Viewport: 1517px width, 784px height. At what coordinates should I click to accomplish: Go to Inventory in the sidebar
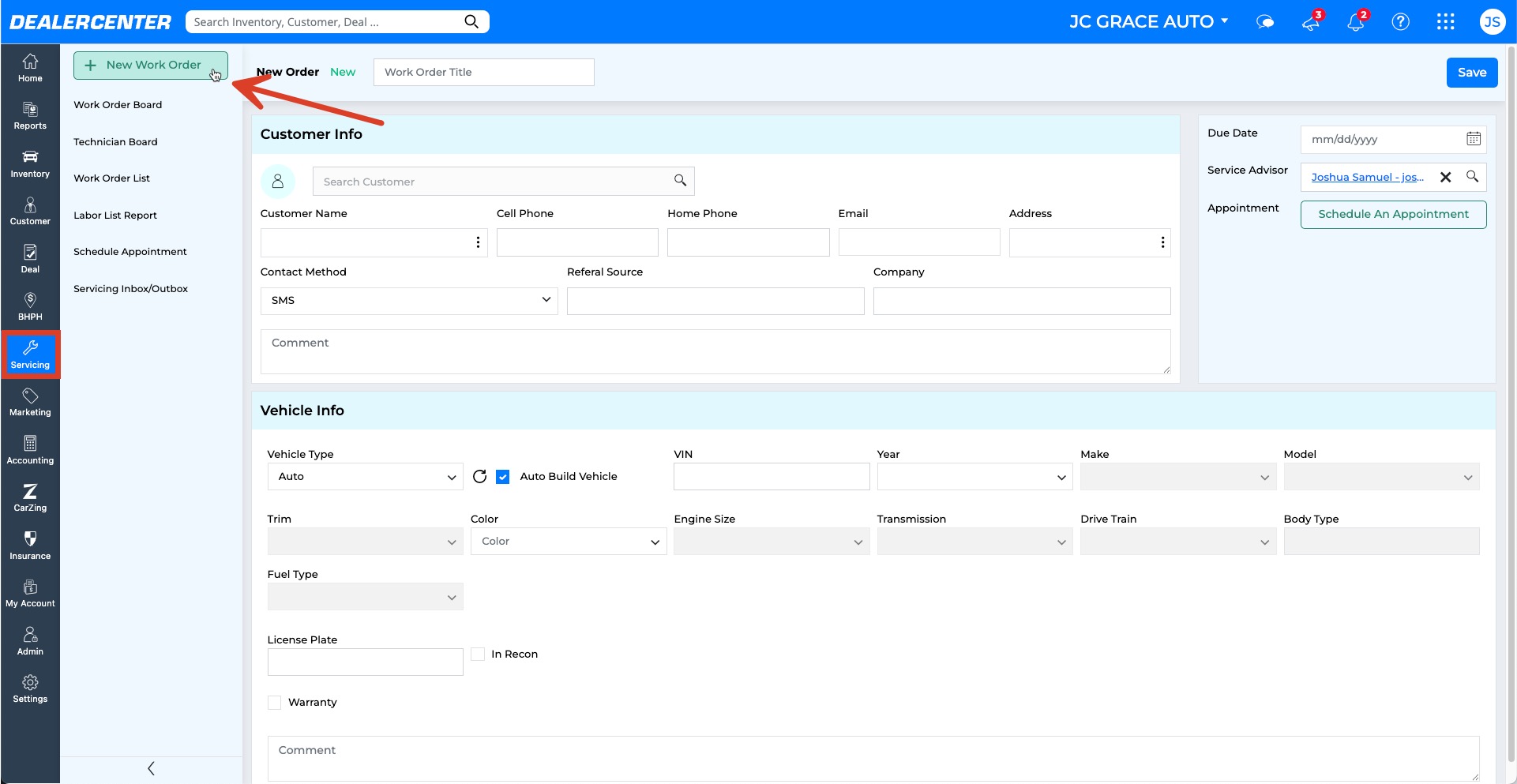30,163
